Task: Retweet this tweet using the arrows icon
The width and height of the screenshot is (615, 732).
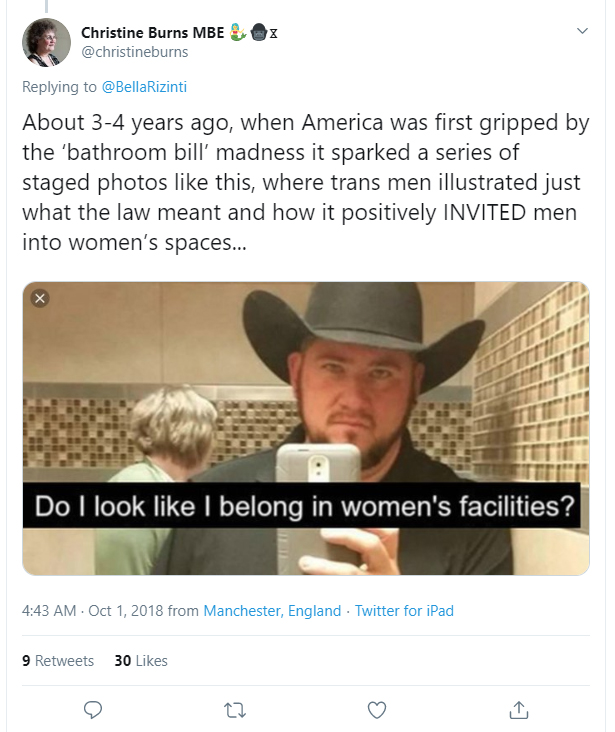Action: tap(235, 709)
